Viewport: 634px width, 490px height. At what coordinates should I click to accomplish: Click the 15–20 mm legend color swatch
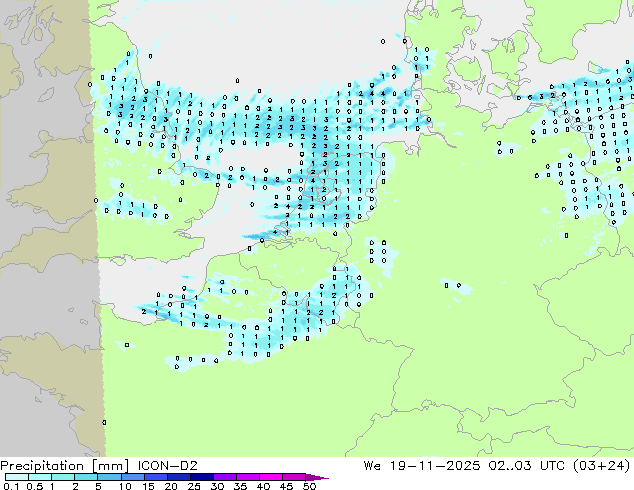(155, 477)
